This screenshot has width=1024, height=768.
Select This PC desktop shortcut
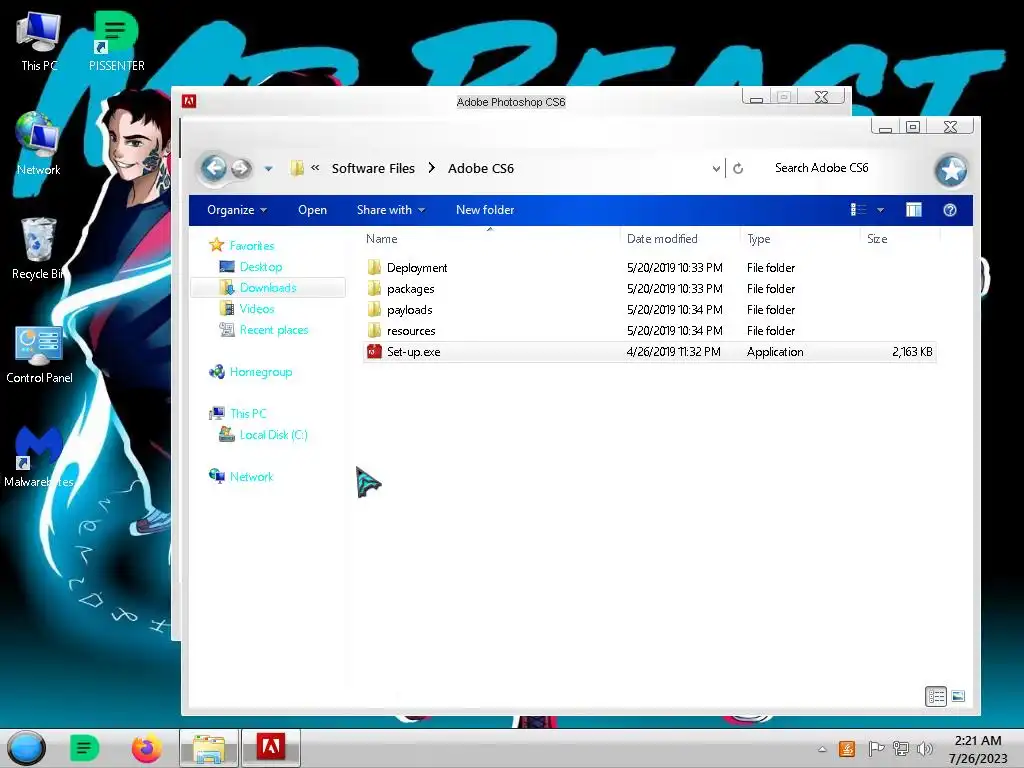[x=39, y=41]
